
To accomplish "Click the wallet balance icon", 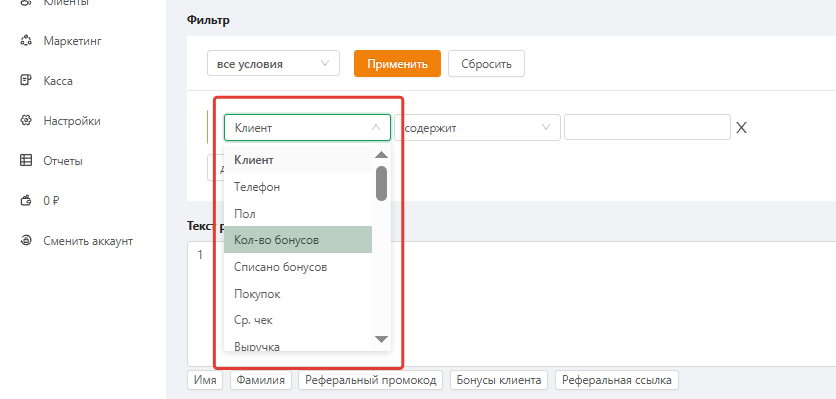I will point(26,201).
